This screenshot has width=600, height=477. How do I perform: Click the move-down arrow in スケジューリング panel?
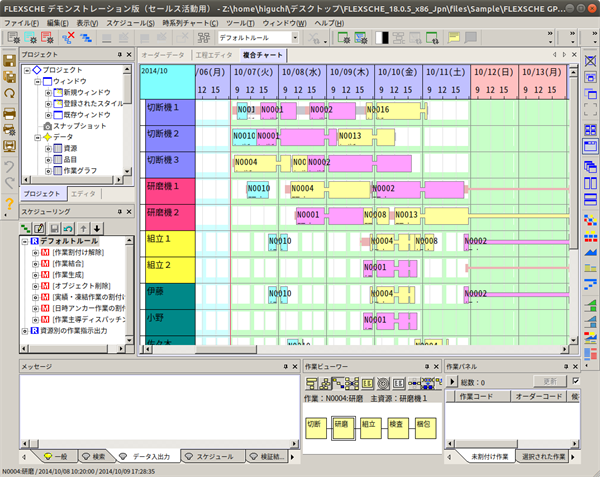point(97,228)
